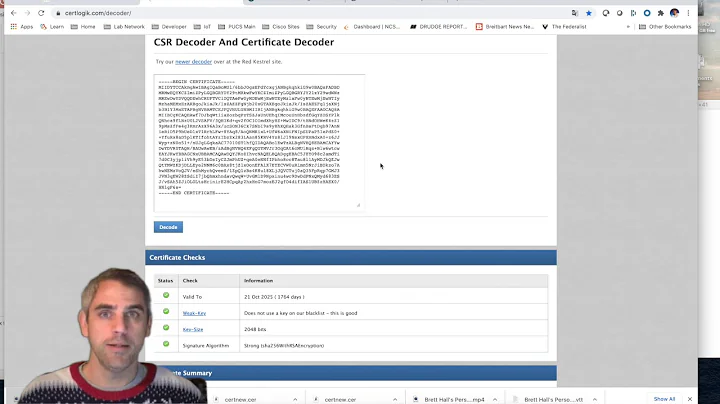
Task: Click the 'Valid To' check label
Action: pyautogui.click(x=192, y=297)
